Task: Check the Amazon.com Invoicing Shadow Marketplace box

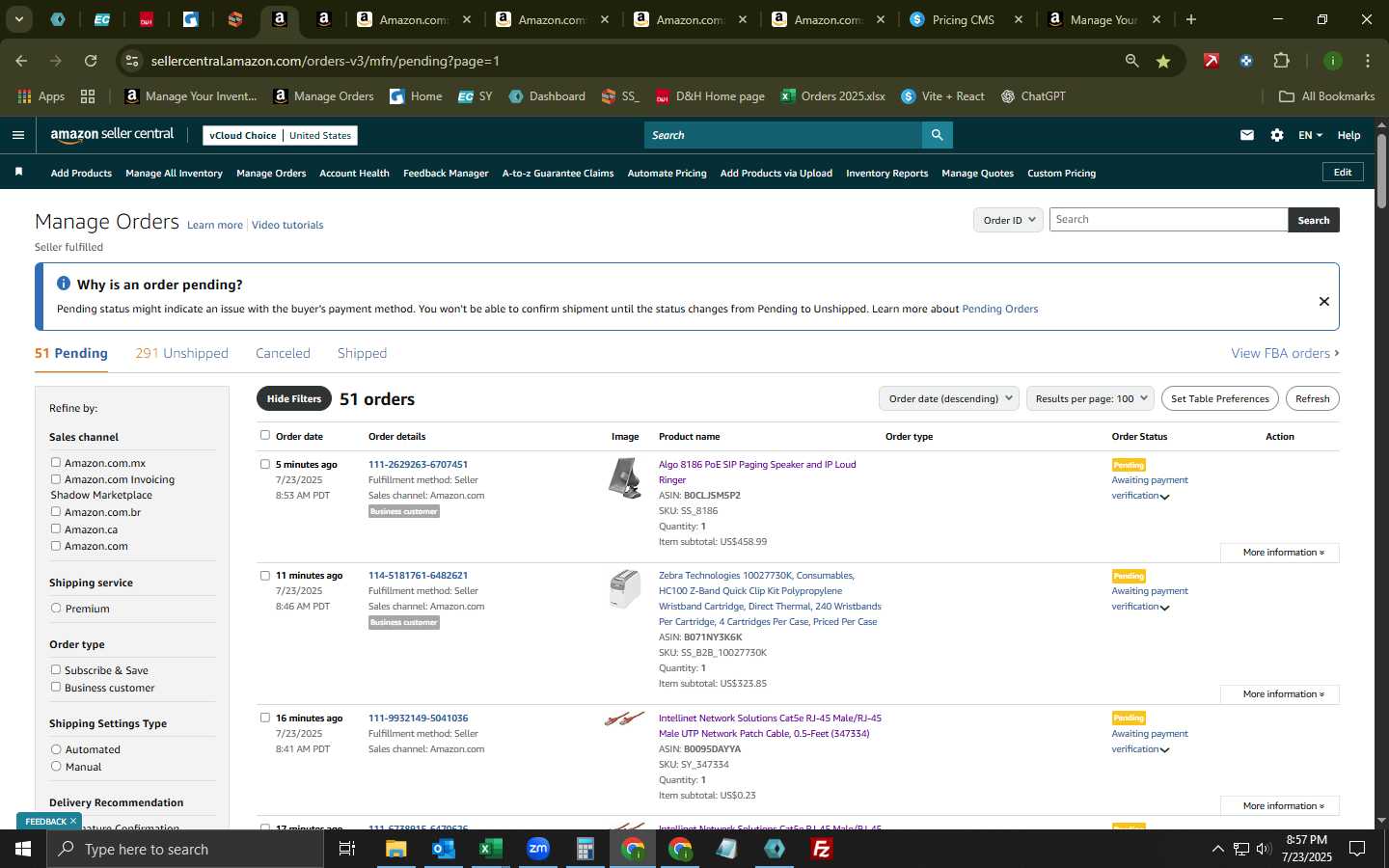Action: (x=56, y=479)
